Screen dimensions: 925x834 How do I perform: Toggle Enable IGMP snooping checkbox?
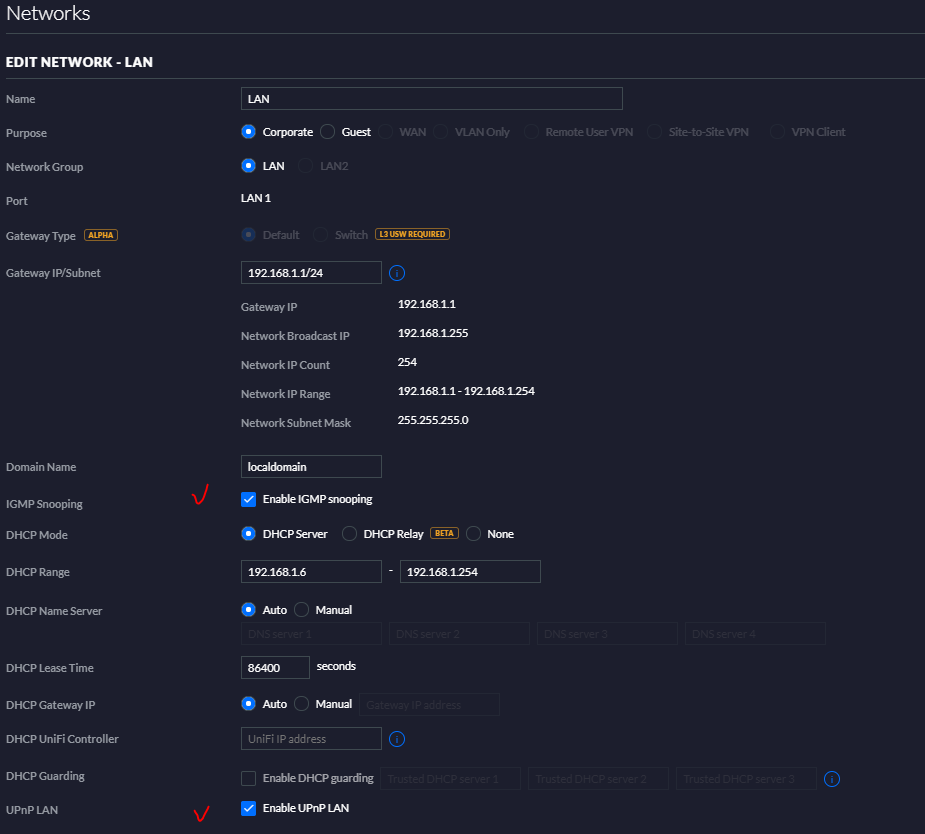click(x=248, y=500)
